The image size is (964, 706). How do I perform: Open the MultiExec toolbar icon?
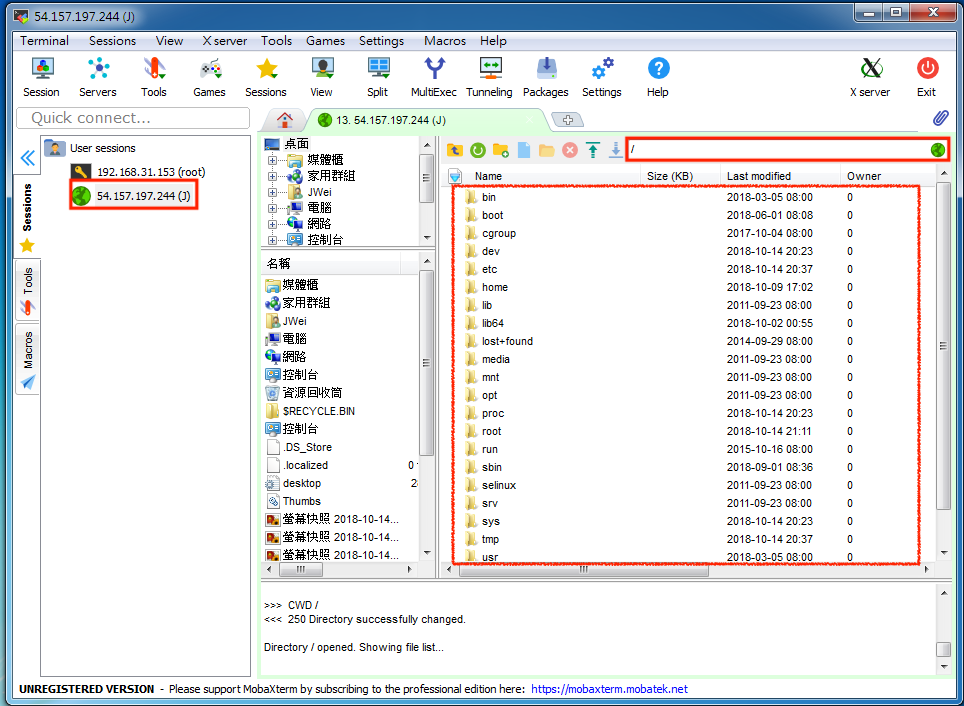[x=434, y=77]
